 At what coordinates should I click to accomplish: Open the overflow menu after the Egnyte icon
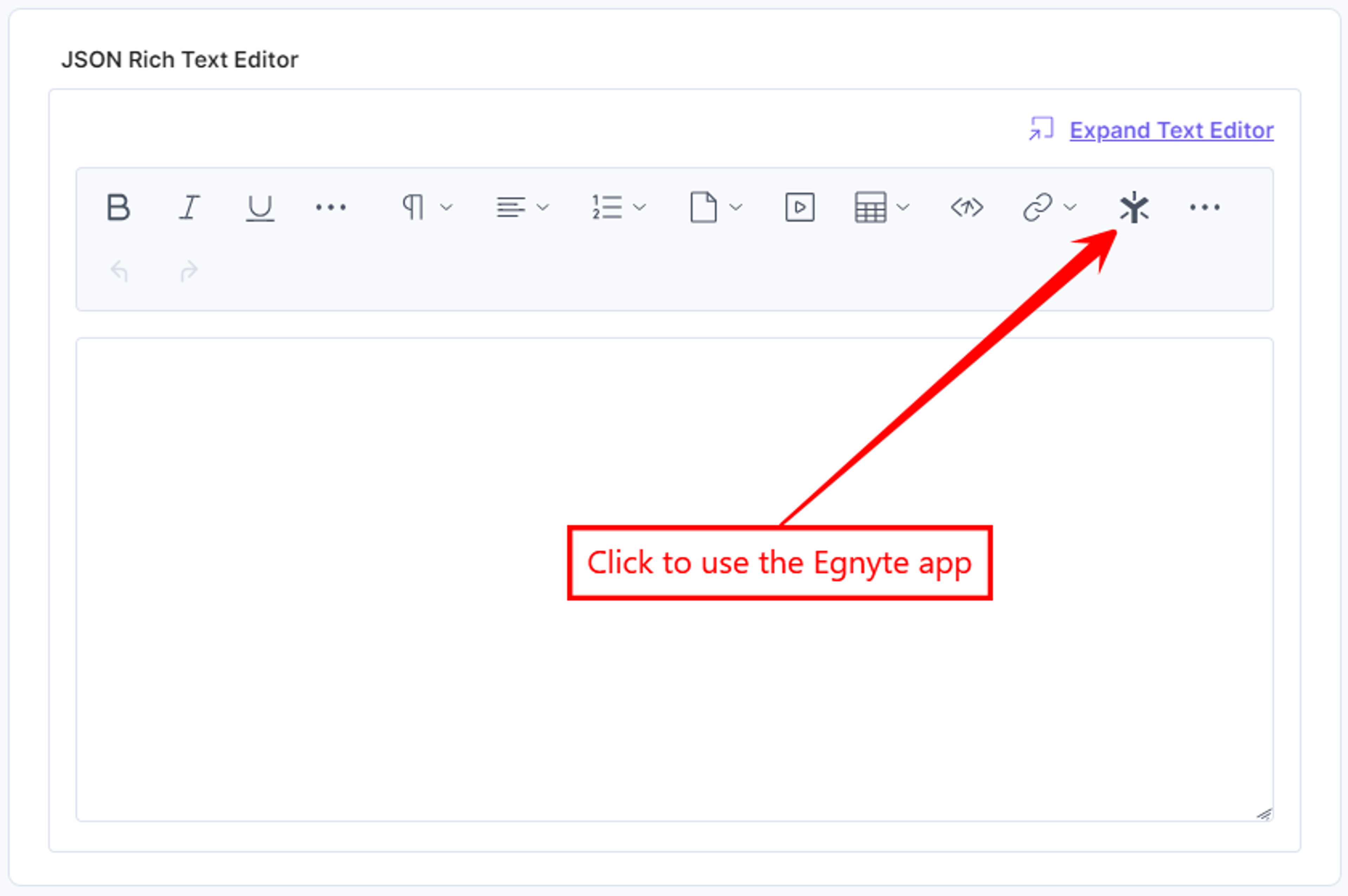click(x=1204, y=207)
